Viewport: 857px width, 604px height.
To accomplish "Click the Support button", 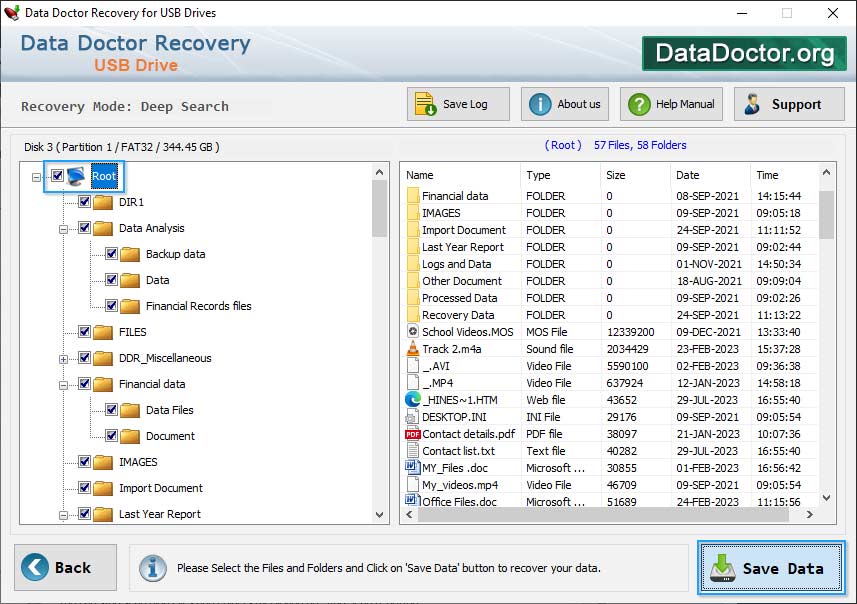I will click(789, 104).
